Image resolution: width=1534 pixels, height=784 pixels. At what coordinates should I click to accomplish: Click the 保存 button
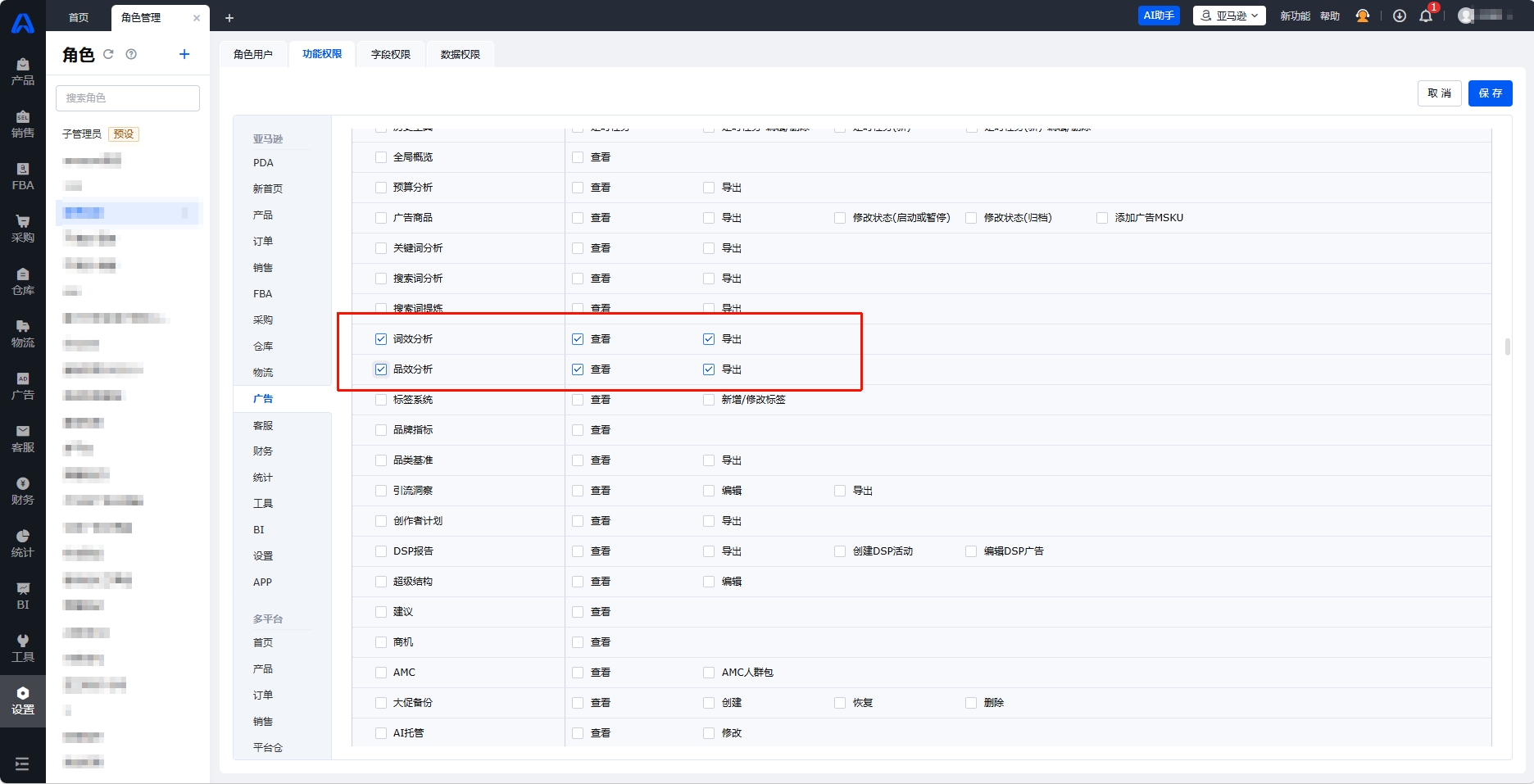[1490, 93]
